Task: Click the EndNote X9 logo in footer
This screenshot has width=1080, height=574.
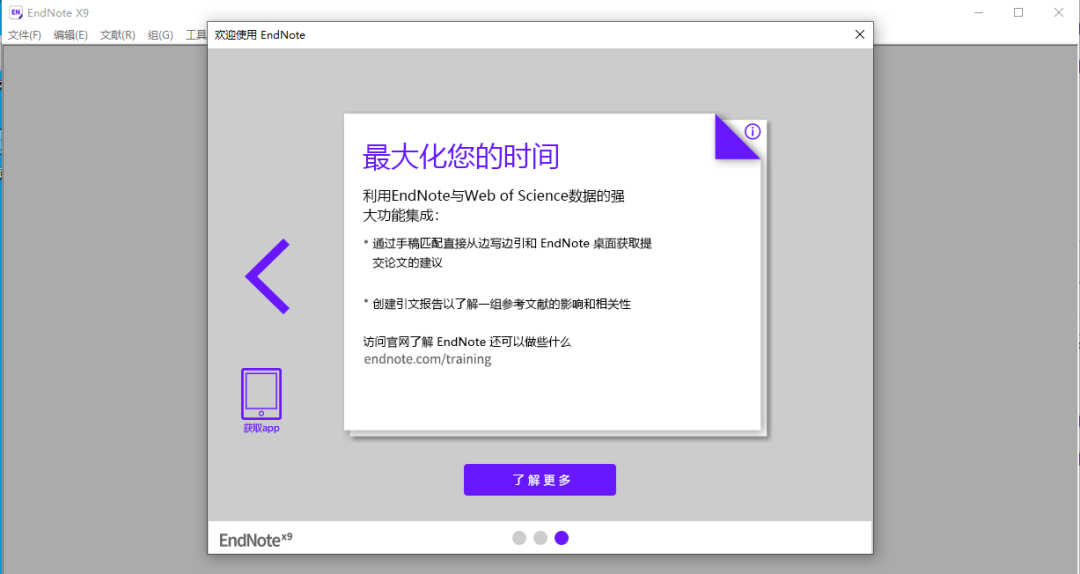Action: (256, 540)
